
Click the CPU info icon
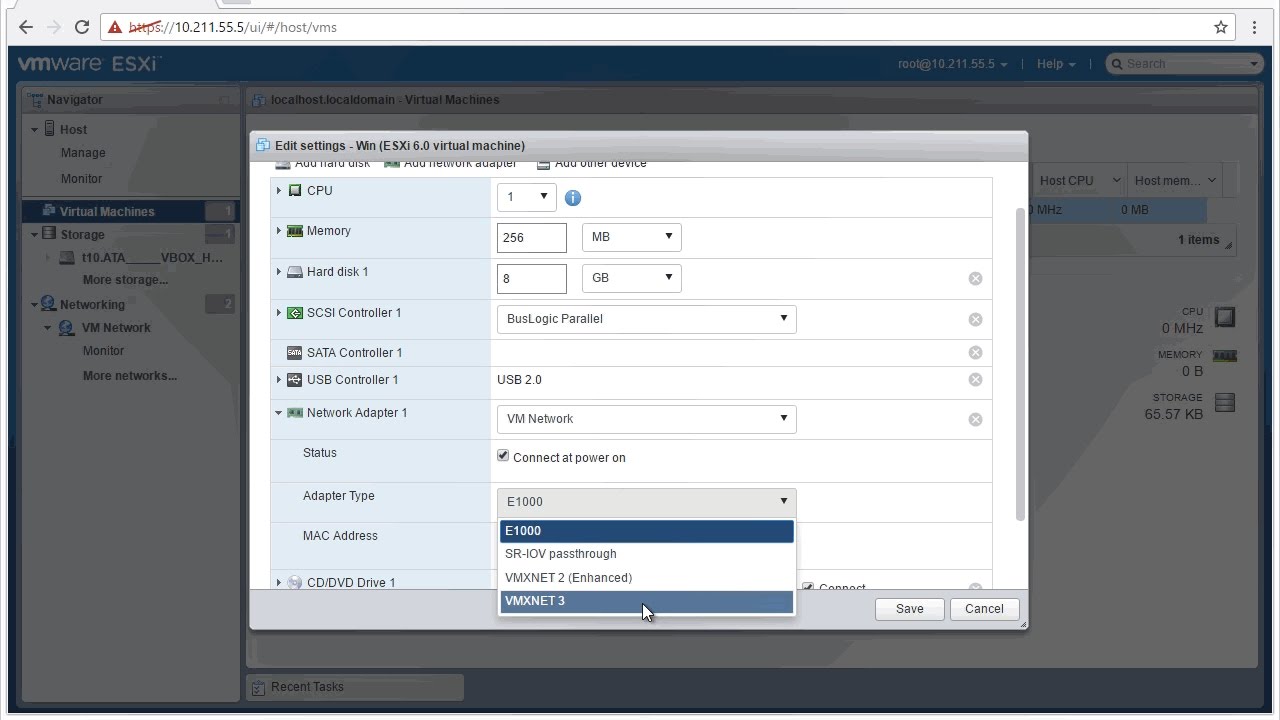[x=573, y=198]
